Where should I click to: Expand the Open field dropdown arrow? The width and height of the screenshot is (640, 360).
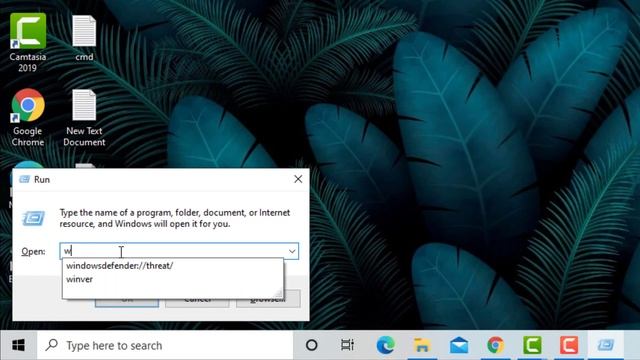point(292,251)
